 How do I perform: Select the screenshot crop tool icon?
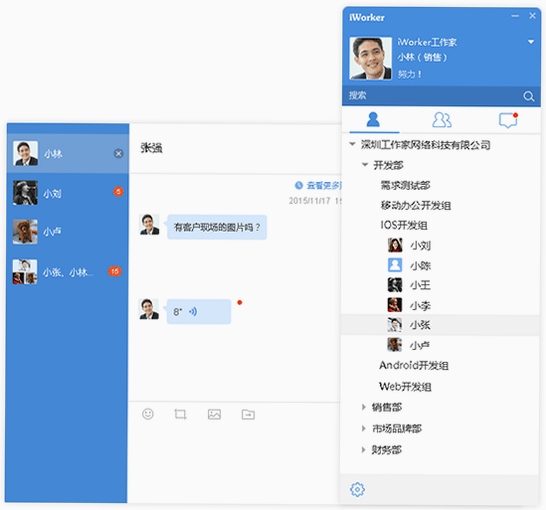click(x=180, y=414)
